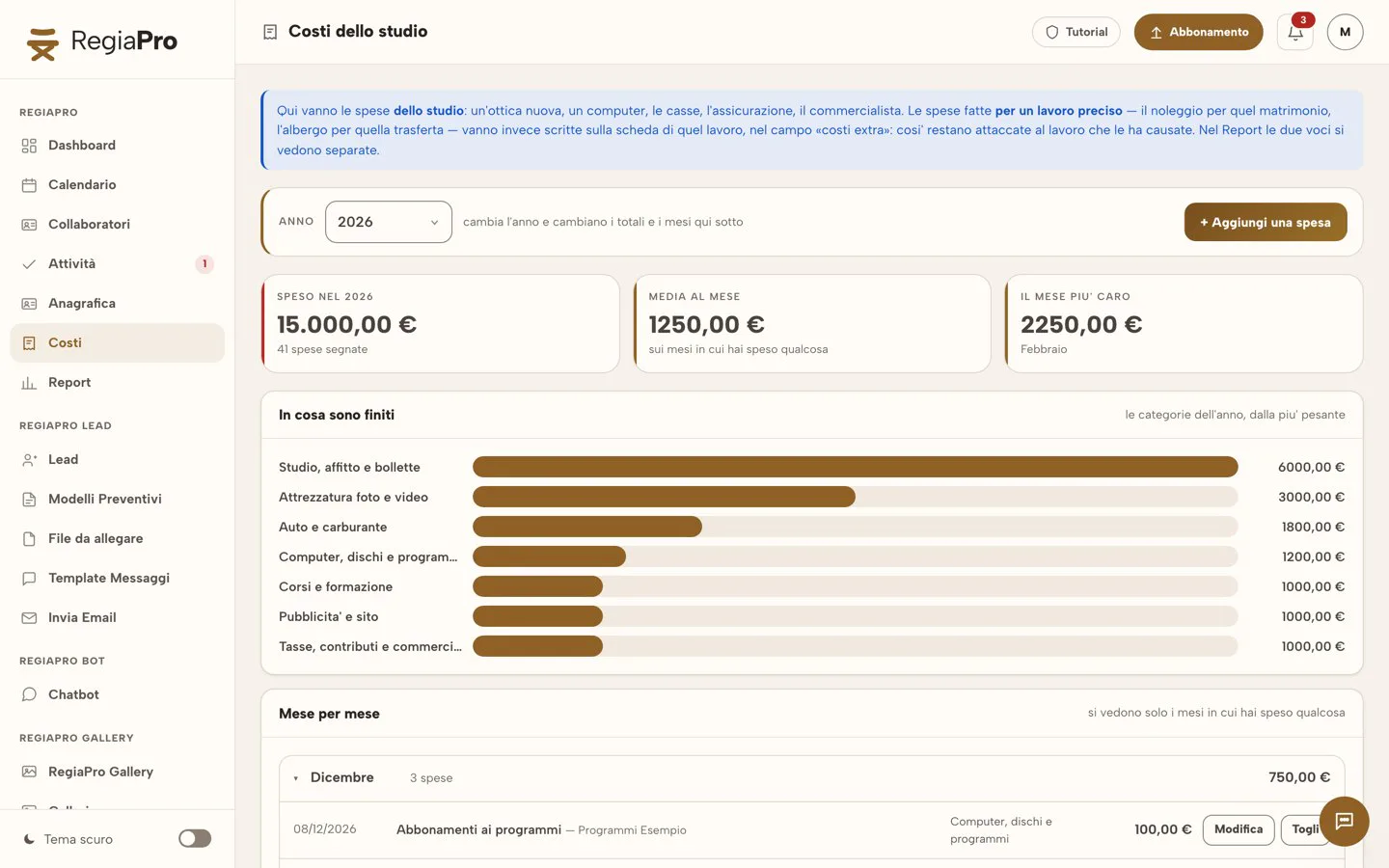This screenshot has height=868, width=1389.
Task: Click the Collaboratori card icon
Action: coord(29,225)
